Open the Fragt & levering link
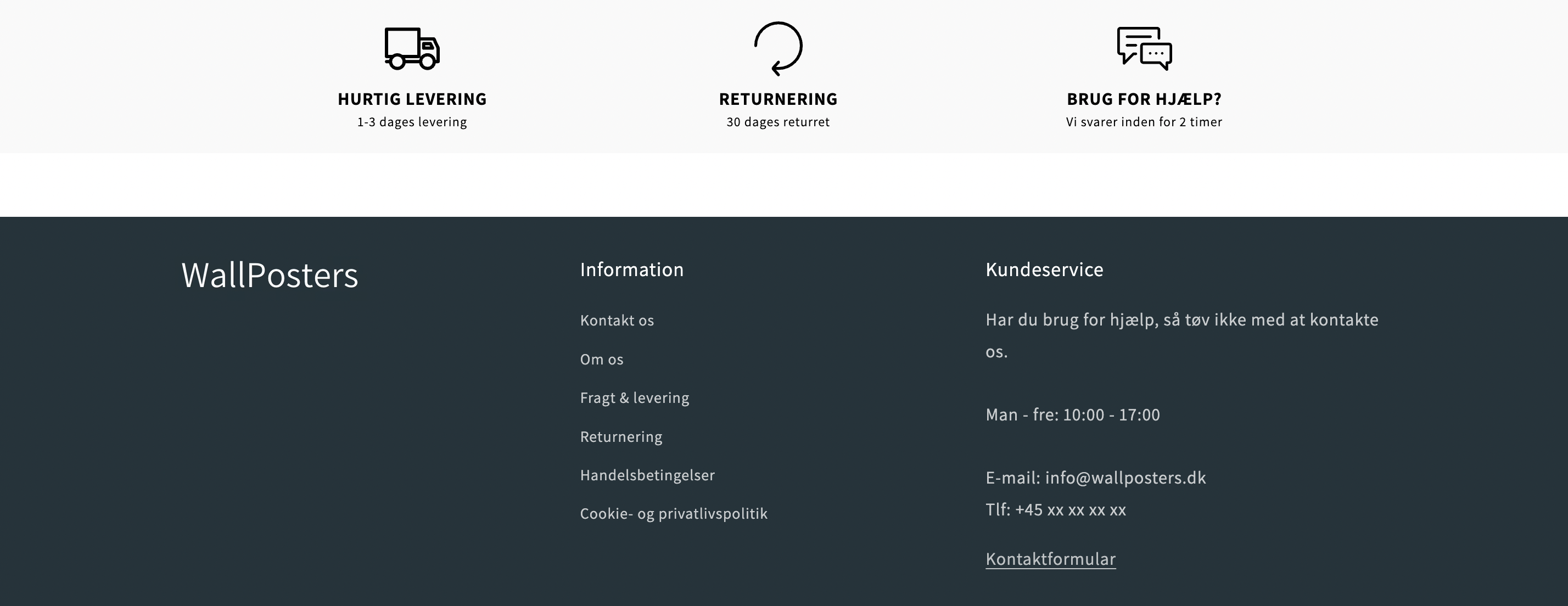This screenshot has width=1568, height=606. click(634, 398)
